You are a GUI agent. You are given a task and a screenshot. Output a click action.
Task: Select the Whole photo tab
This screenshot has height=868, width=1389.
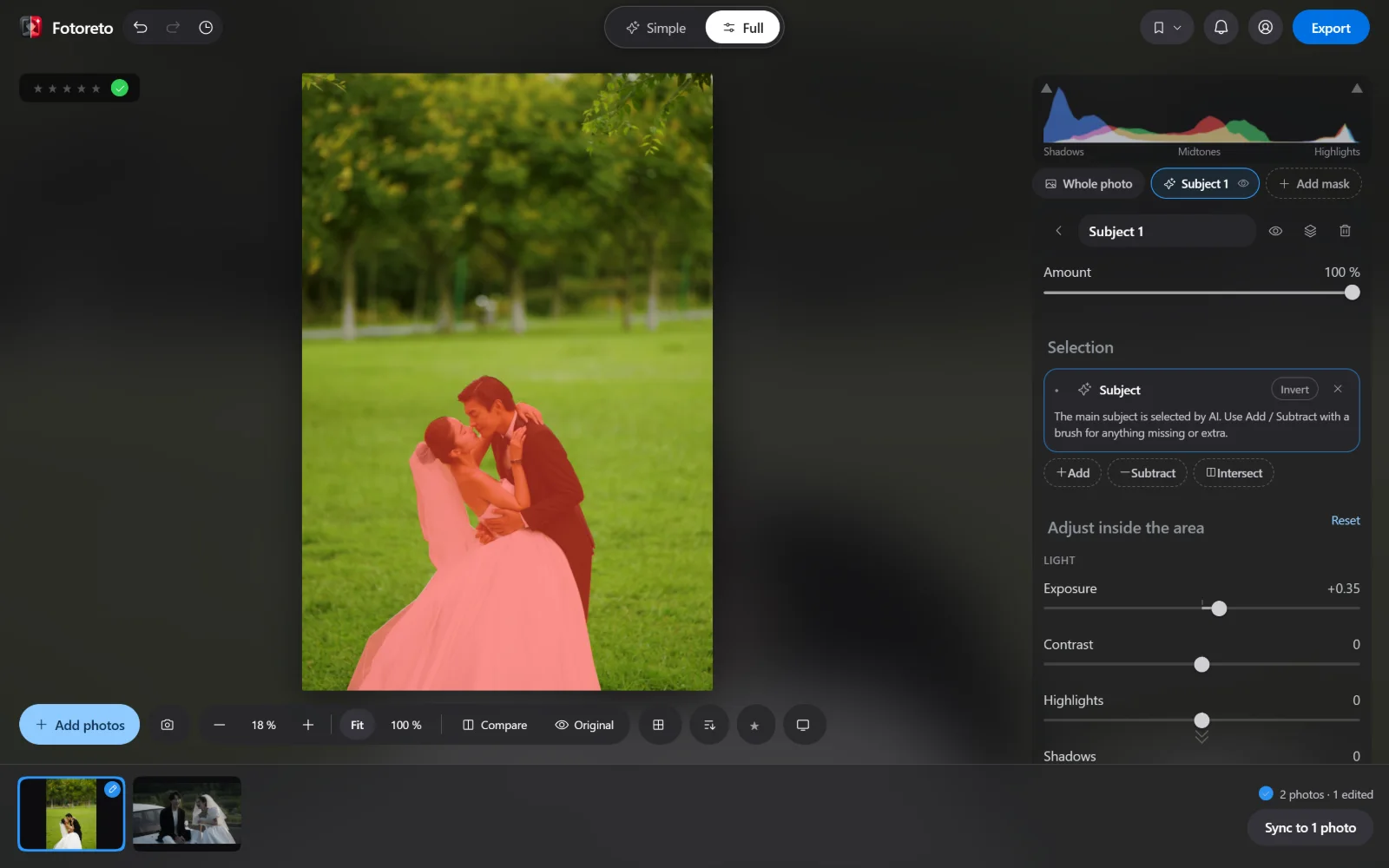1089,183
